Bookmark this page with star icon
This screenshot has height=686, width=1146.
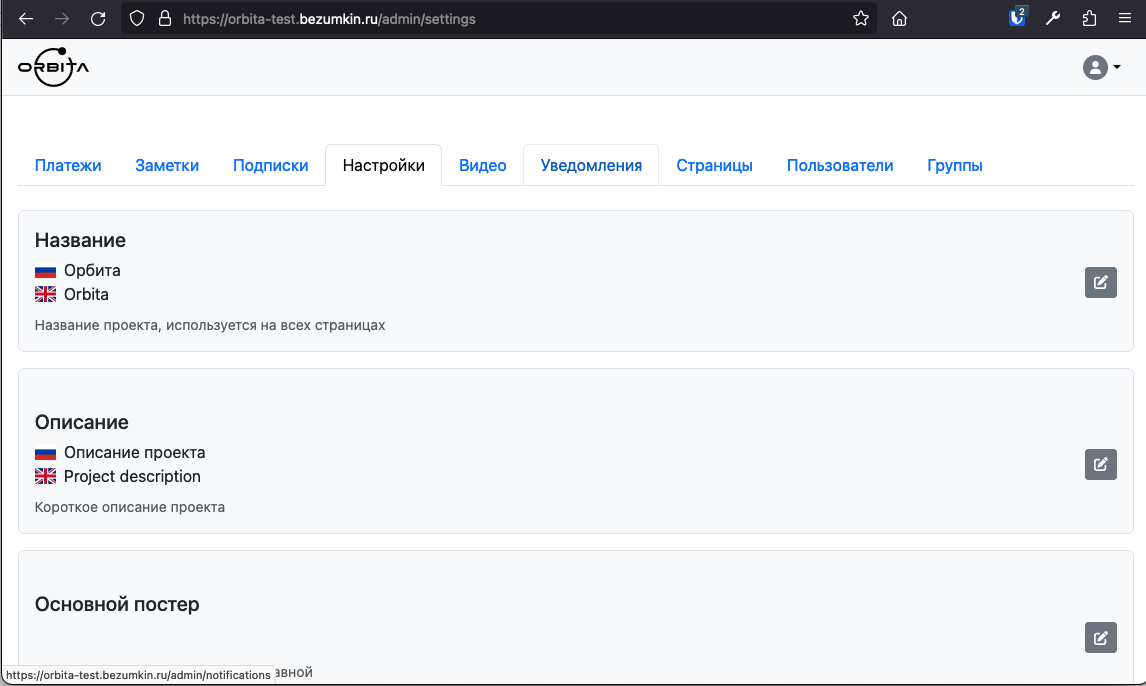click(860, 19)
